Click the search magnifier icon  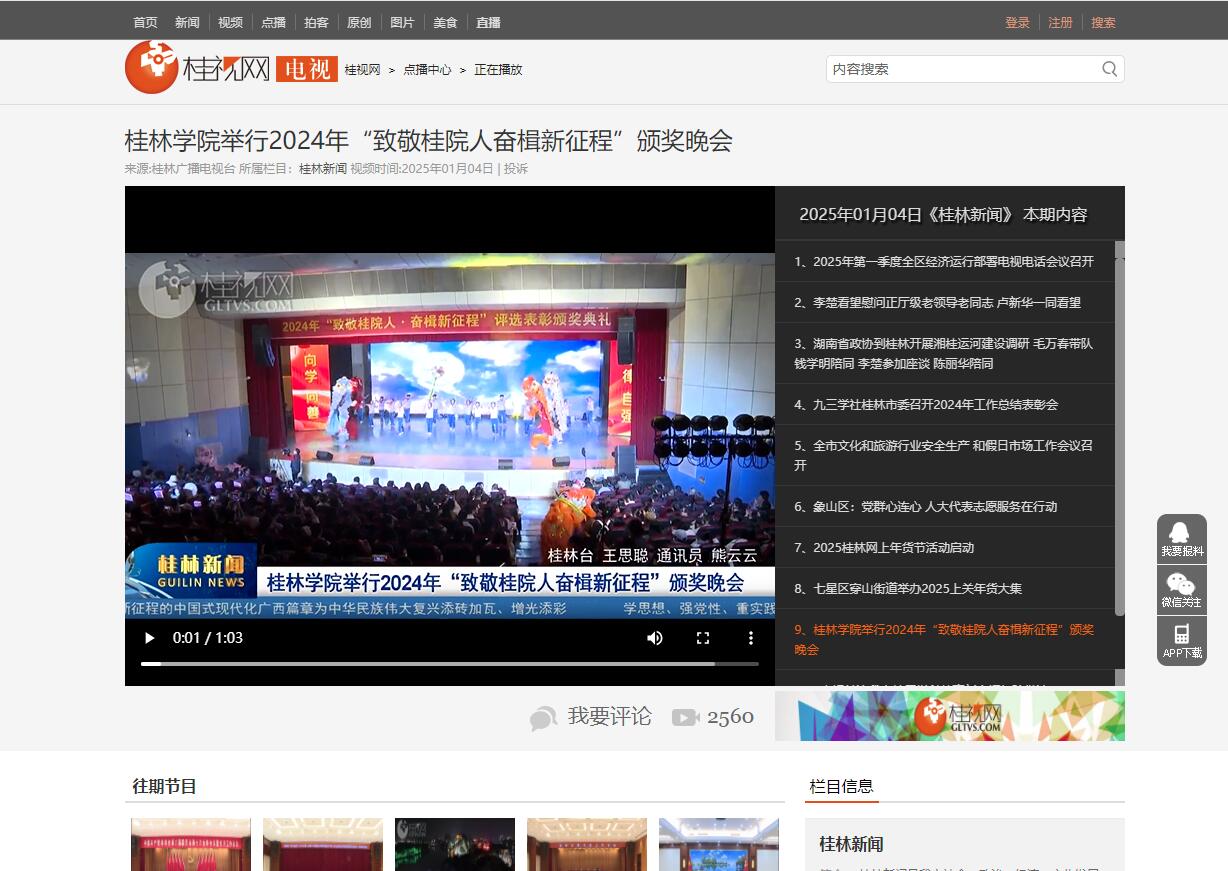1109,69
